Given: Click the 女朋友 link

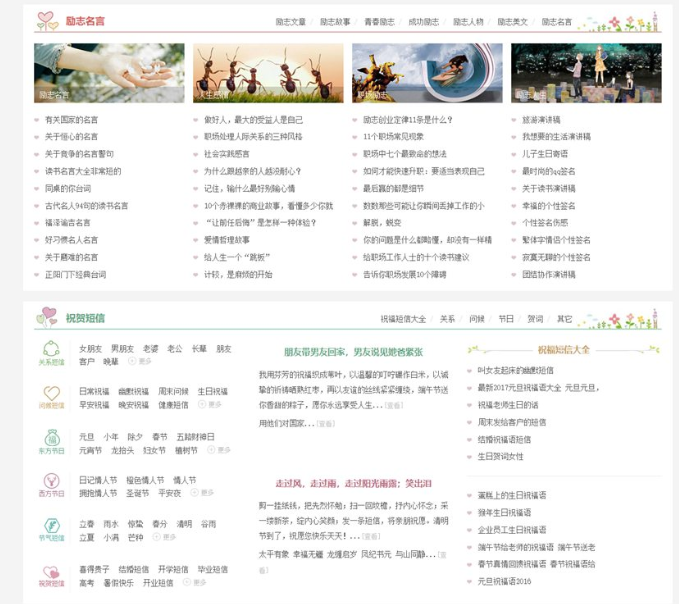Looking at the screenshot, I should click(91, 349).
